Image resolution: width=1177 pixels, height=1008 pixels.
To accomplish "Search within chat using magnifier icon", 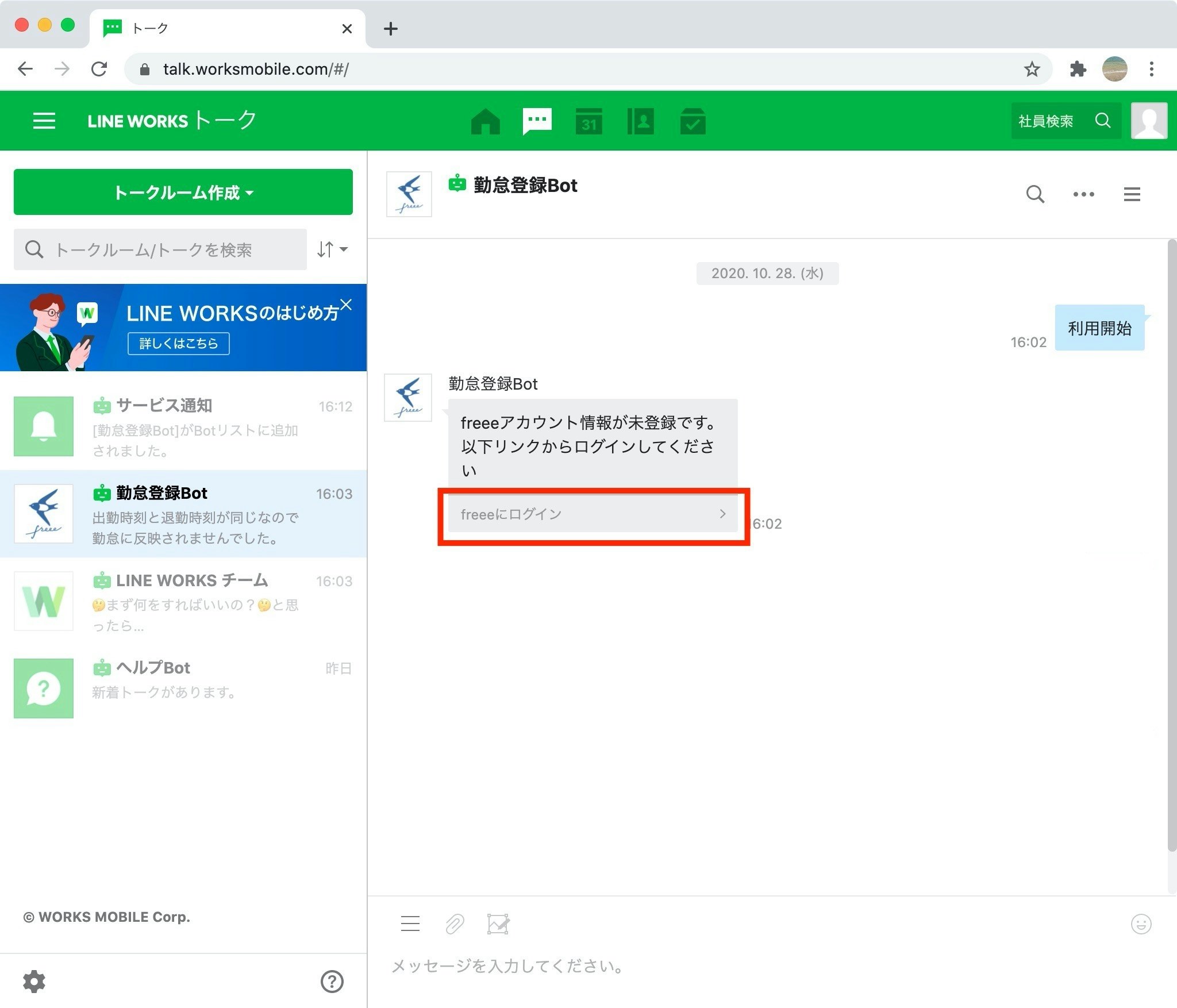I will pos(1035,194).
